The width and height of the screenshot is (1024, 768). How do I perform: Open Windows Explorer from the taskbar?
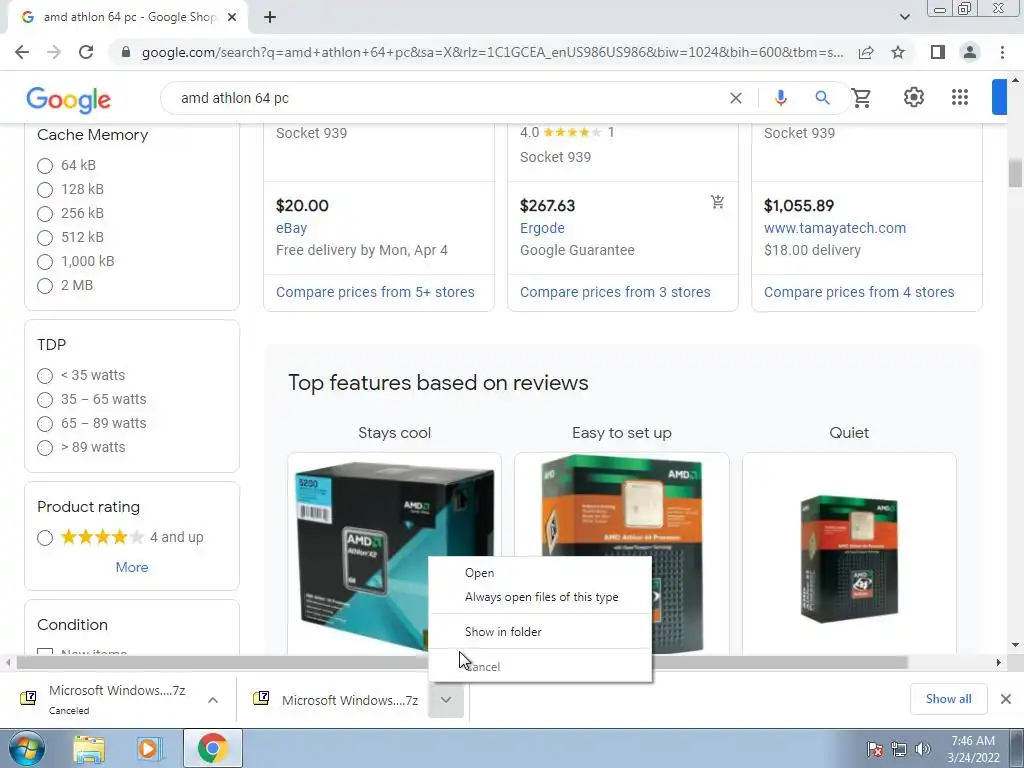coord(89,749)
